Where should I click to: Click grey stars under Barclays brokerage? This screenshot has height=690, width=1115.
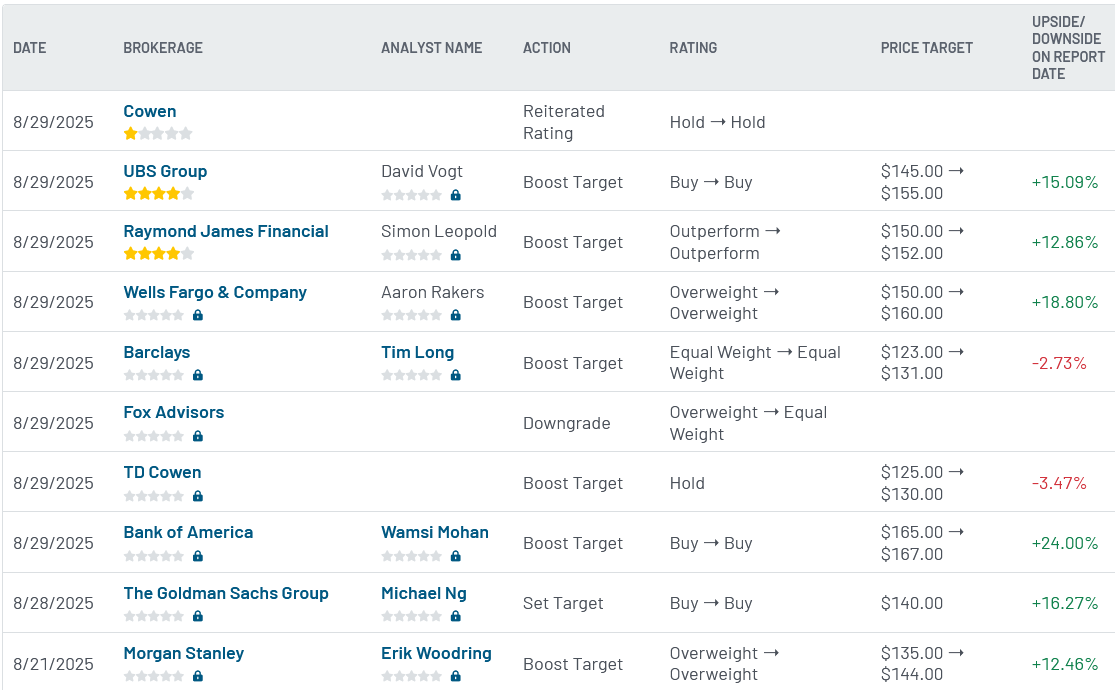[154, 375]
